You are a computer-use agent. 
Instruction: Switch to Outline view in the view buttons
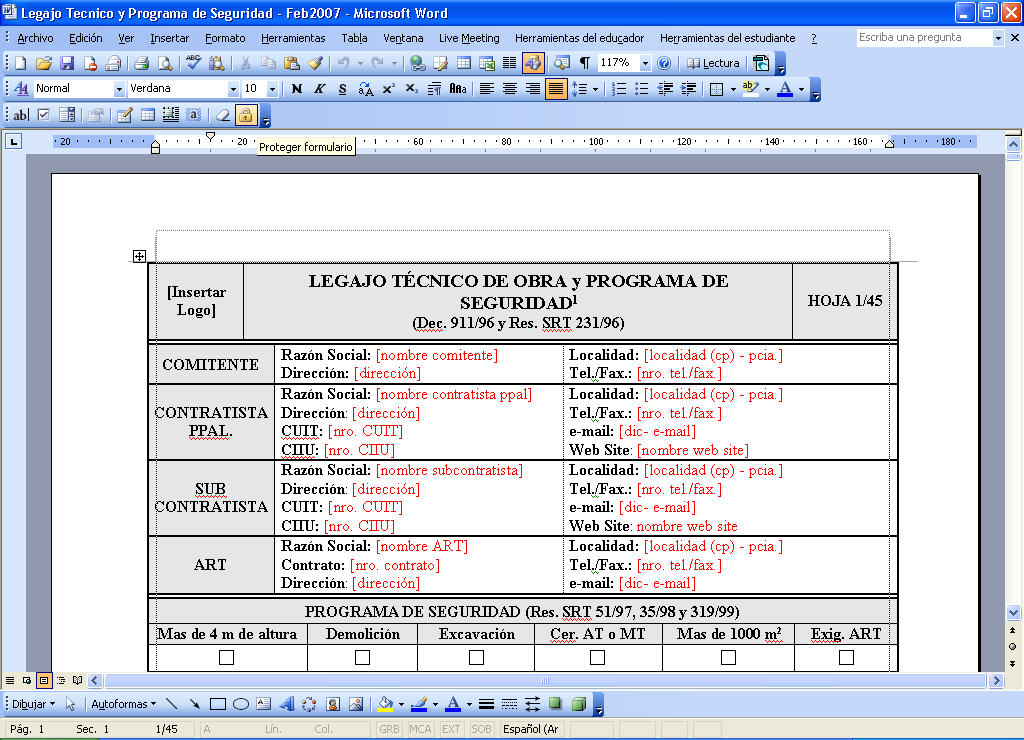click(x=61, y=681)
